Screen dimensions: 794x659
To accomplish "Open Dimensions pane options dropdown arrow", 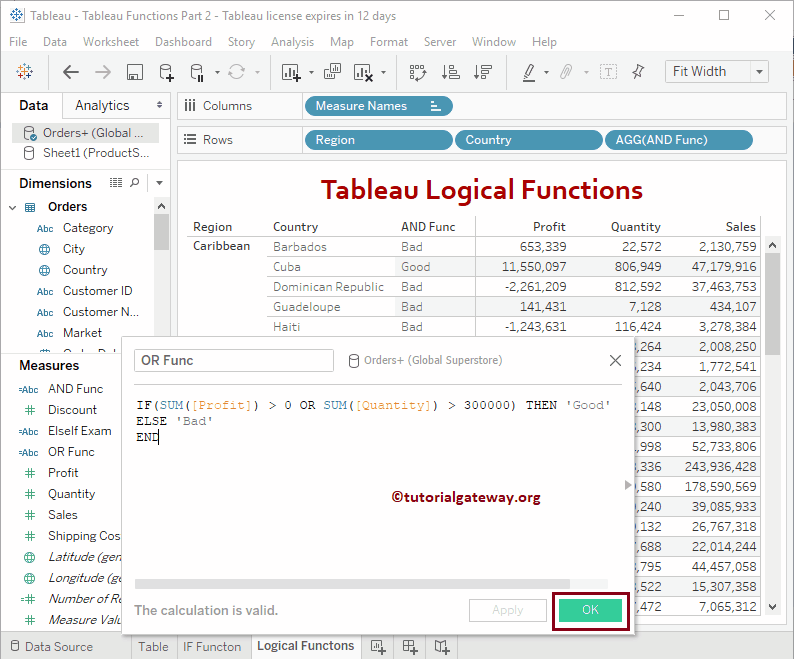I will point(160,183).
